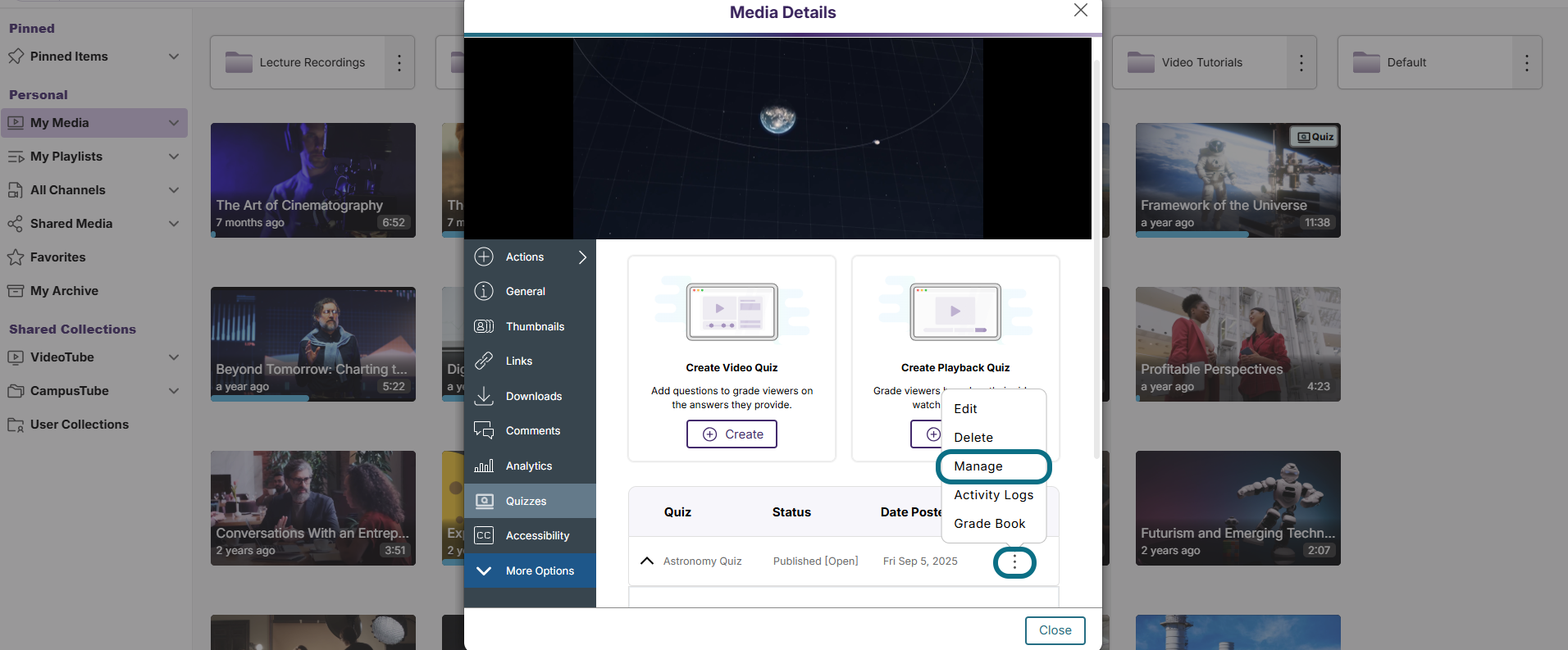Click the Close button in dialog
The width and height of the screenshot is (1568, 650).
pos(1055,630)
